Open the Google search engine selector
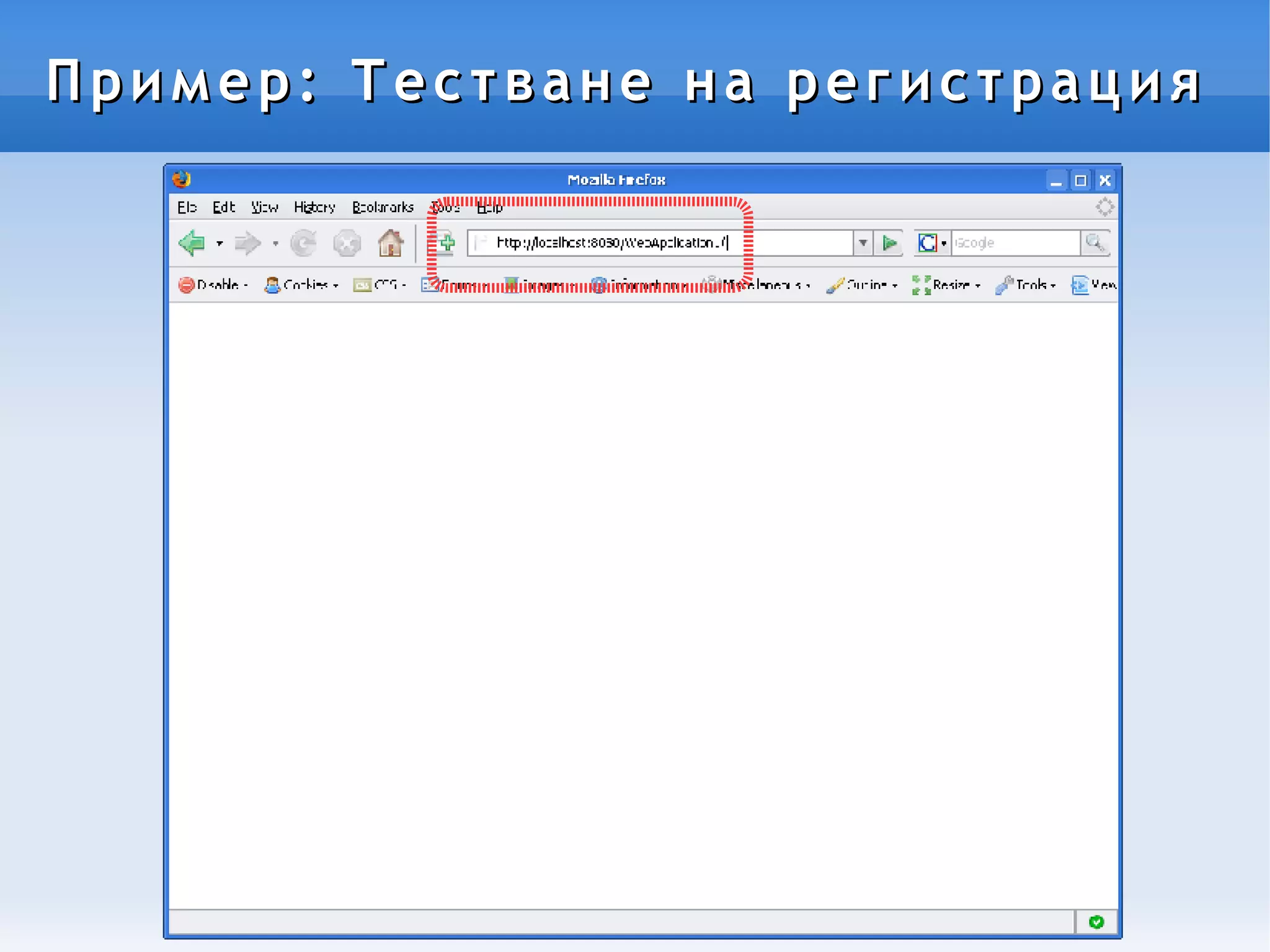 (x=932, y=242)
